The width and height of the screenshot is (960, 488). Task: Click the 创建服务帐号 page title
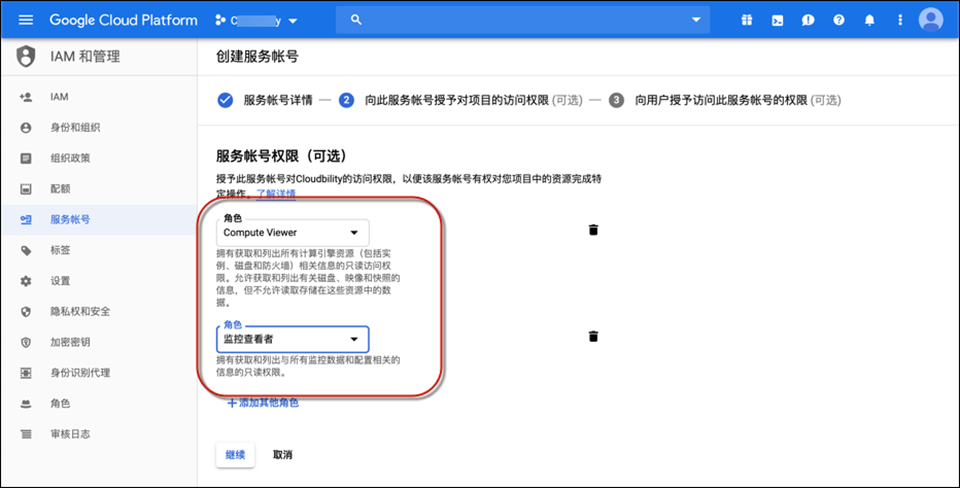[257, 56]
